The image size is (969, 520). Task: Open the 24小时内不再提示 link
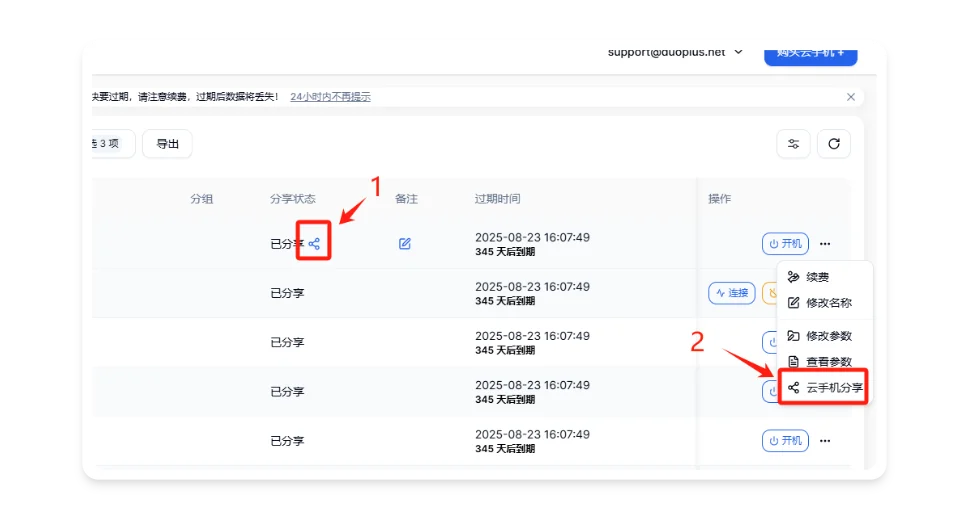(x=331, y=97)
